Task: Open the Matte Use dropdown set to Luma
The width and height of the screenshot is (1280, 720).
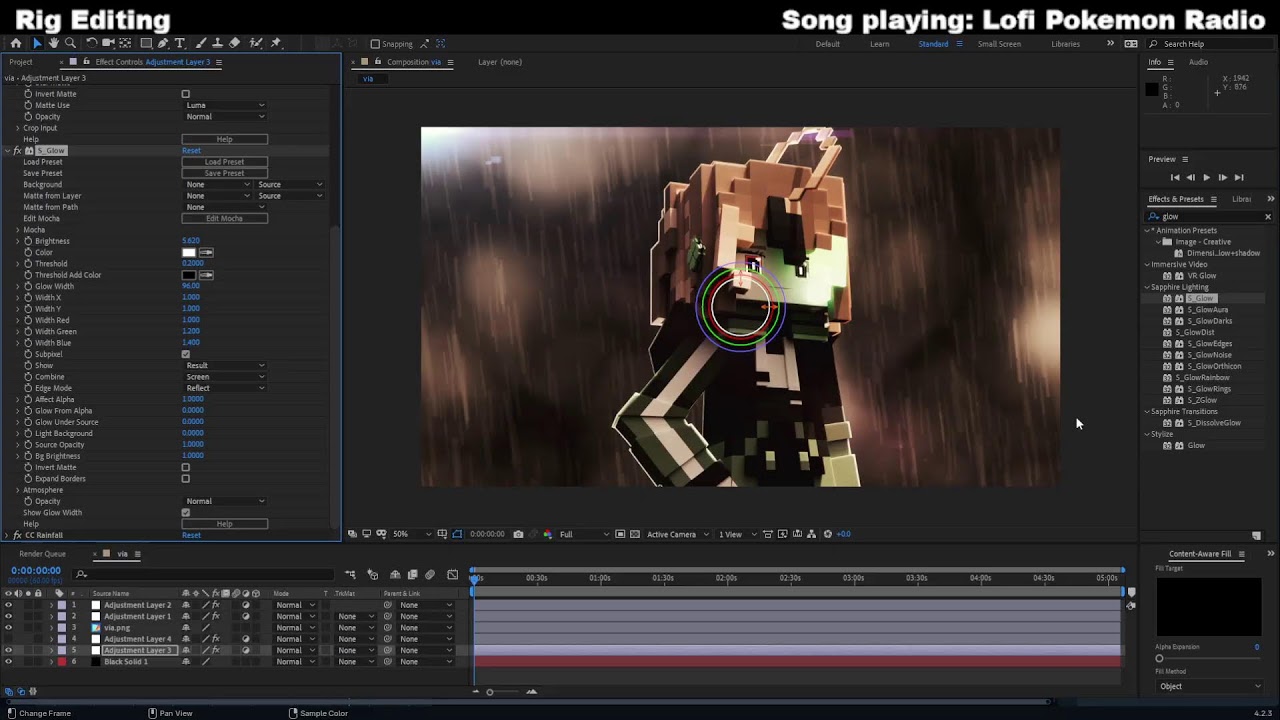Action: tap(225, 105)
